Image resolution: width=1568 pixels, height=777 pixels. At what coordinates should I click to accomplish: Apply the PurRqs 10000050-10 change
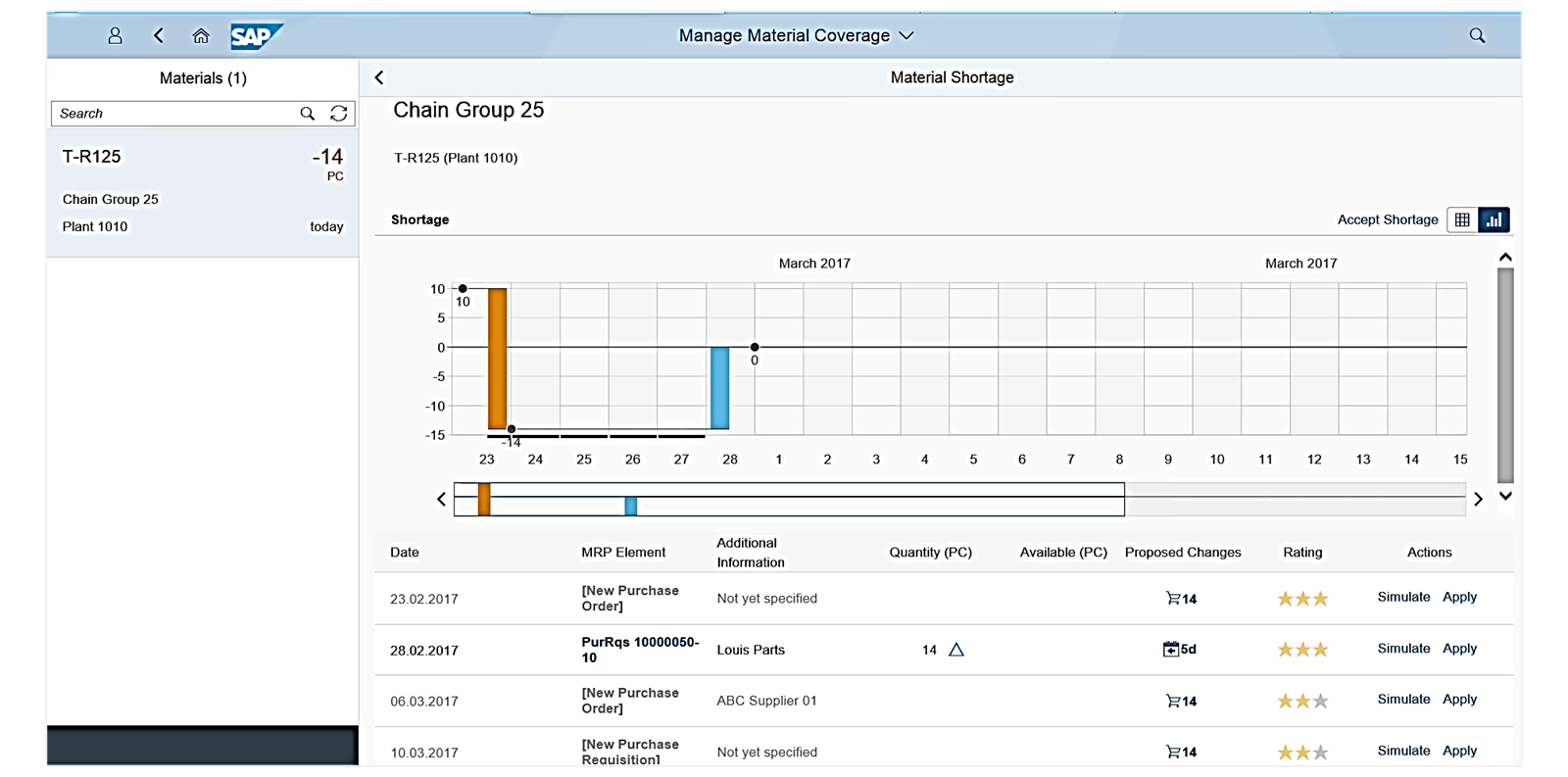click(x=1459, y=649)
